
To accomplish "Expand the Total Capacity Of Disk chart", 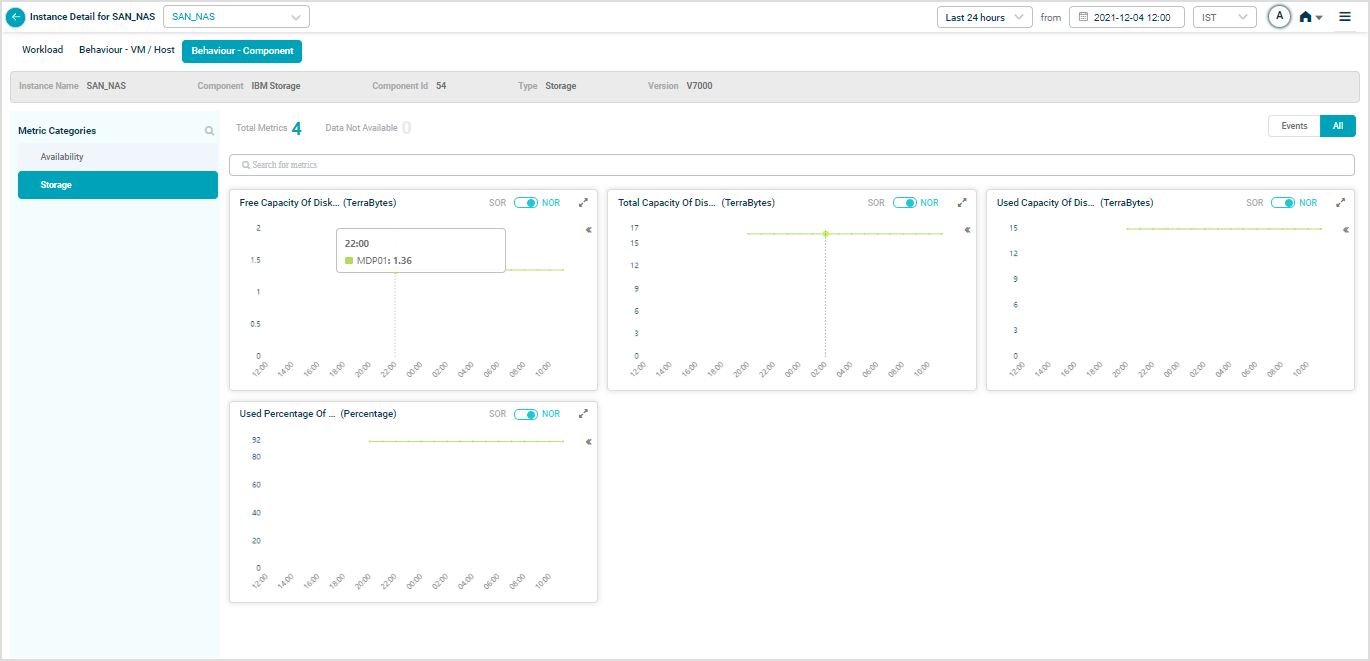I will (x=962, y=203).
